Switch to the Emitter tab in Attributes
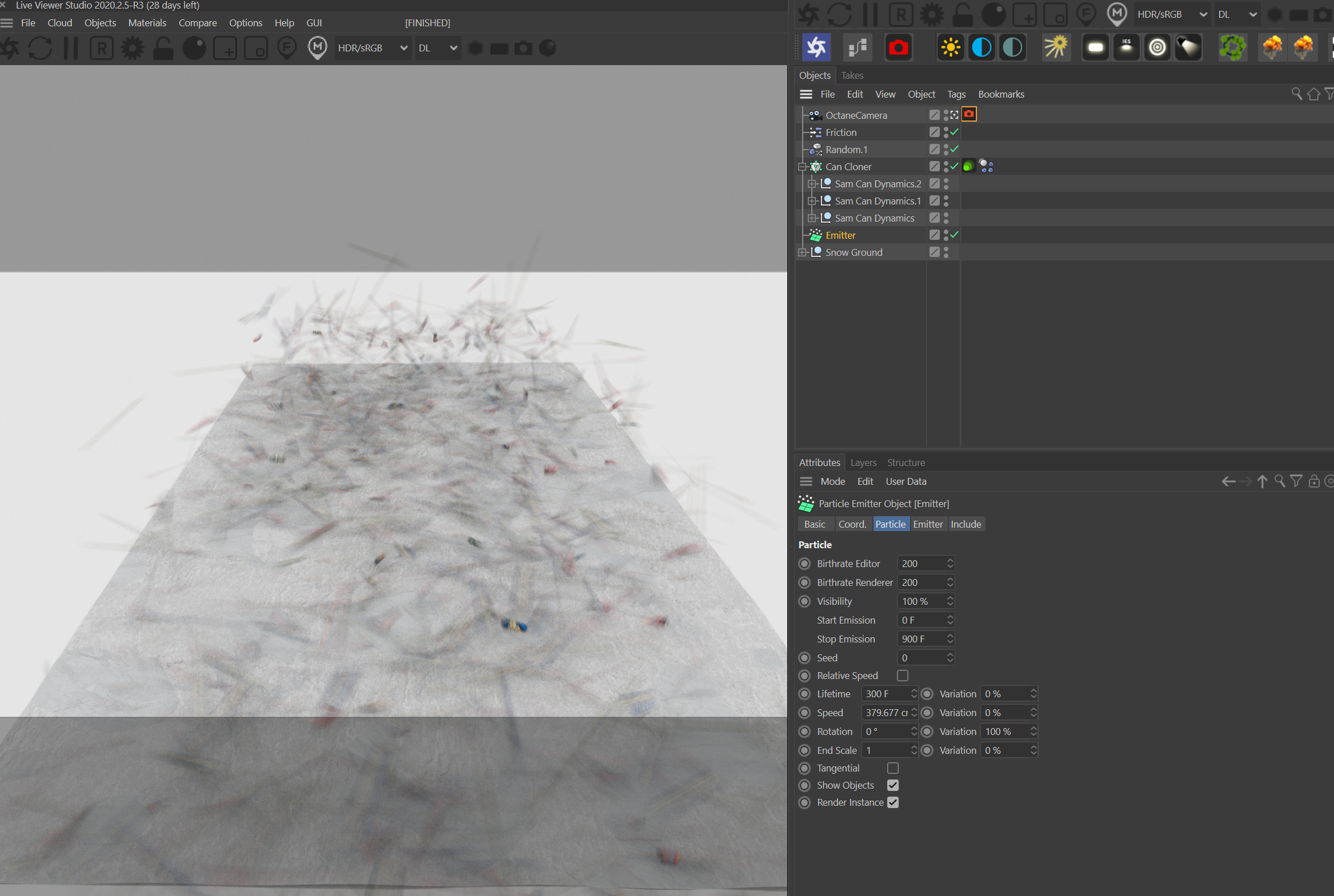Screen dimensions: 1334x896 (x=927, y=524)
